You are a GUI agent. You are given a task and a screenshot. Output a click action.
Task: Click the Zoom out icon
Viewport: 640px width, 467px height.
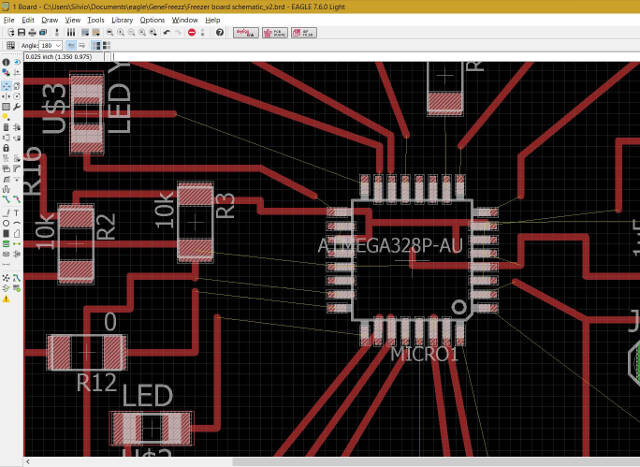(x=131, y=33)
